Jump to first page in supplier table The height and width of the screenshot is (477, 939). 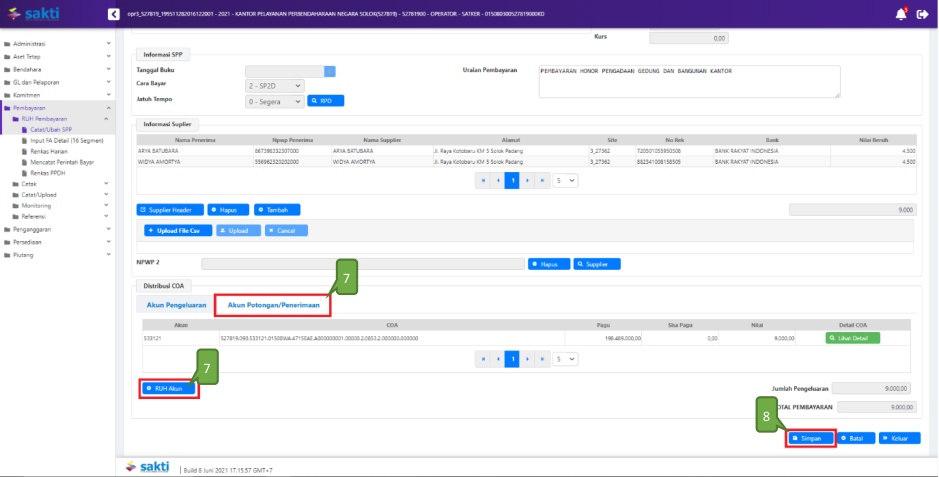483,181
